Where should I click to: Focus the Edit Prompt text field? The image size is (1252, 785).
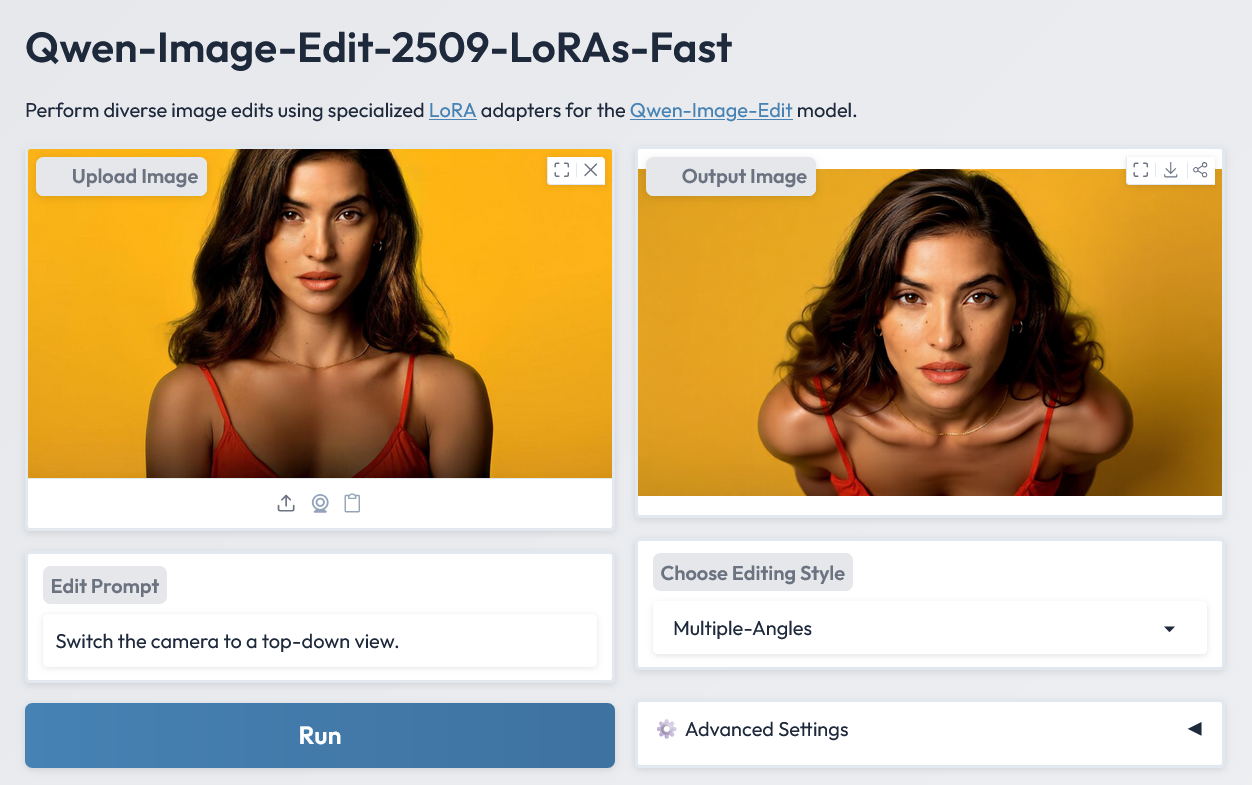pyautogui.click(x=320, y=641)
